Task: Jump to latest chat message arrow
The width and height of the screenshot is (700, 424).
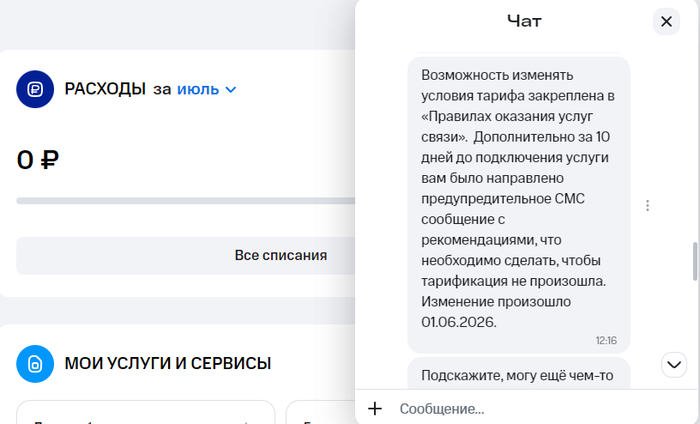Action: pyautogui.click(x=674, y=365)
